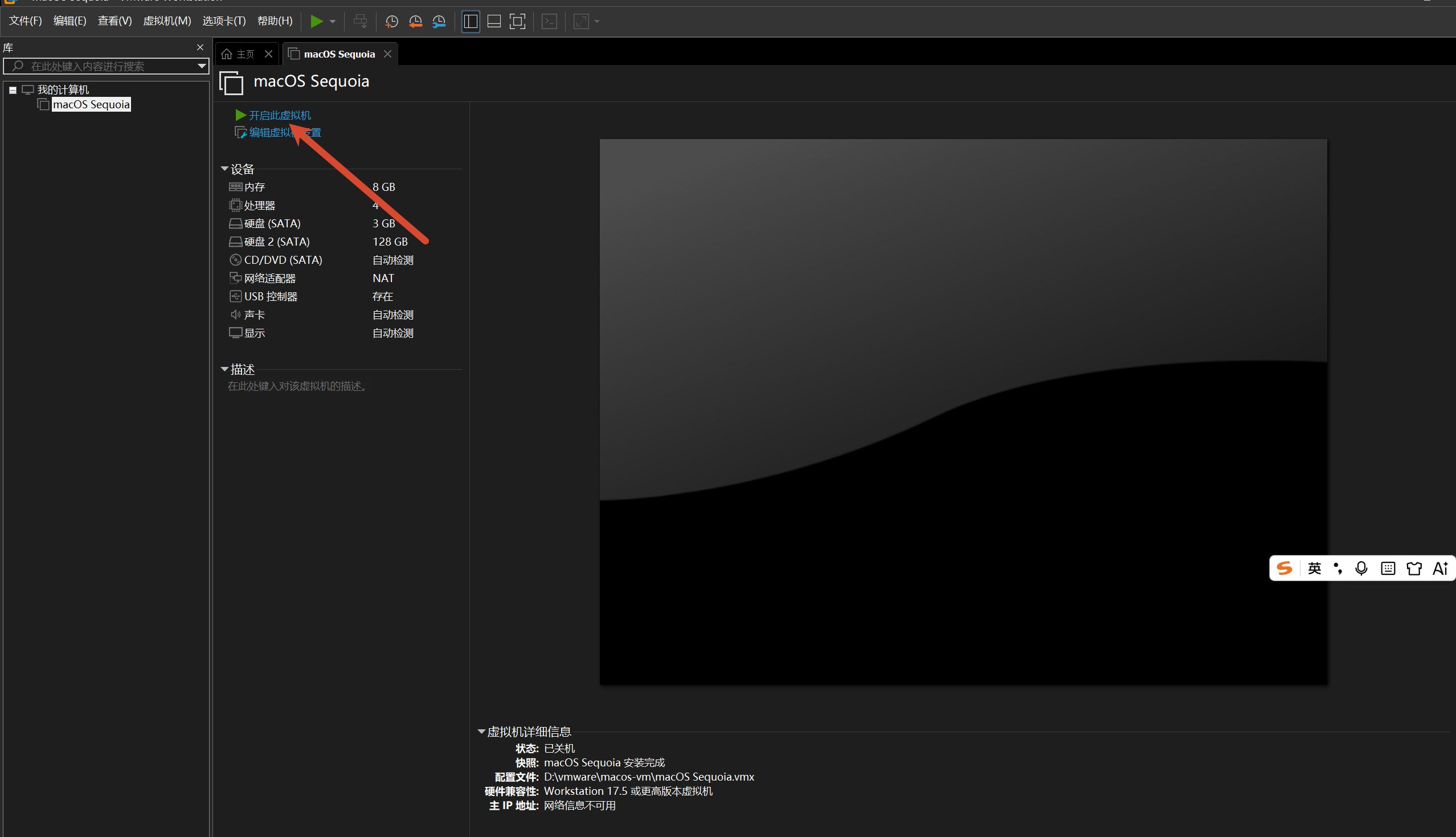The image size is (1456, 837).
Task: Select macOS Sequoia in the library tree
Action: (91, 104)
